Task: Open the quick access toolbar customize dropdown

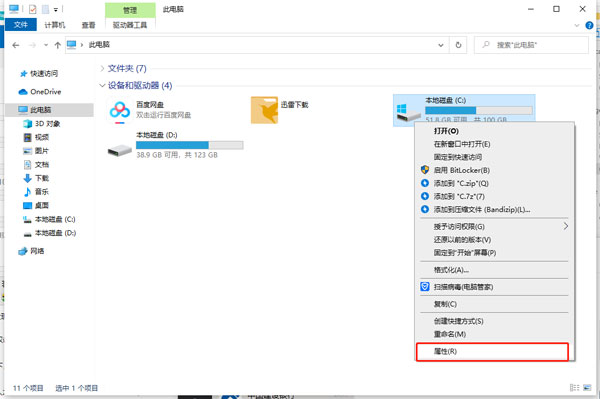Action: tap(56, 10)
